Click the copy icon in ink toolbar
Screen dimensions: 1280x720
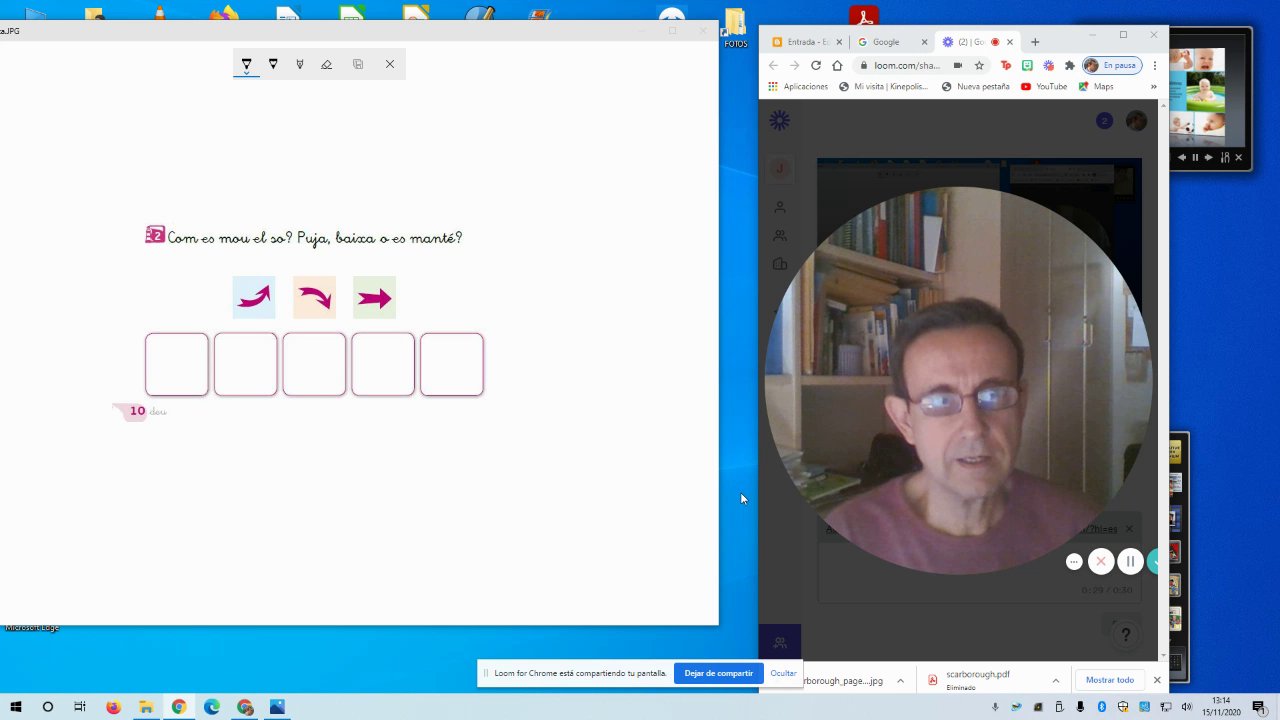[x=358, y=64]
